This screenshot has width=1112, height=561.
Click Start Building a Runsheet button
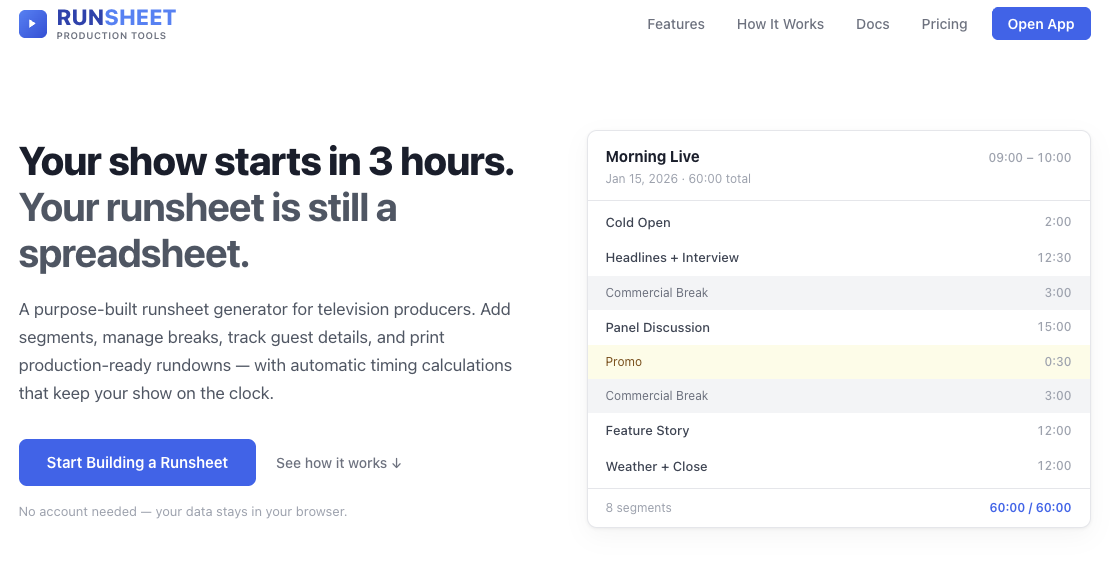[137, 463]
